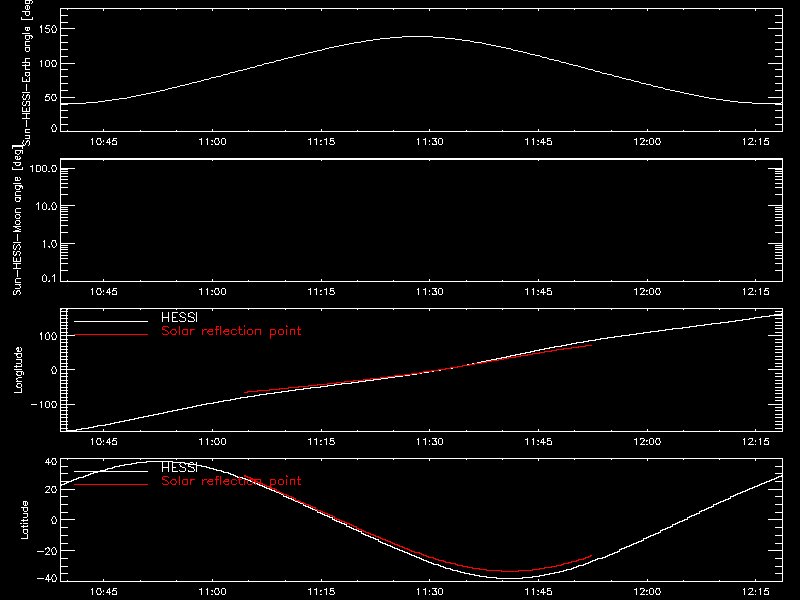This screenshot has height=600, width=800.
Task: Click the 12:00 time label of Longitude plot
Action: pos(647,442)
